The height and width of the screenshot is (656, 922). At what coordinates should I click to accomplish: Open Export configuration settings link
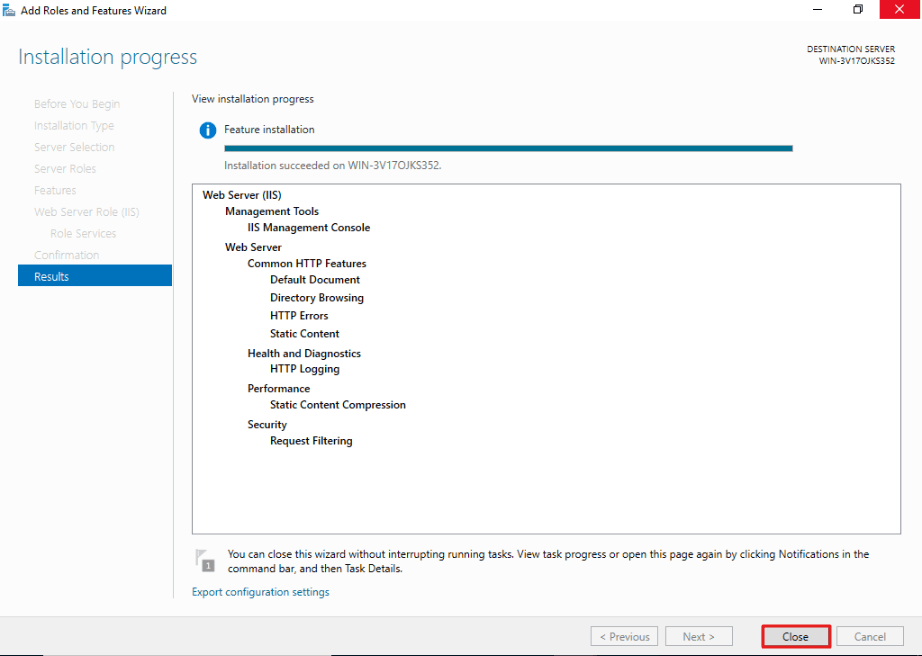pyautogui.click(x=260, y=592)
